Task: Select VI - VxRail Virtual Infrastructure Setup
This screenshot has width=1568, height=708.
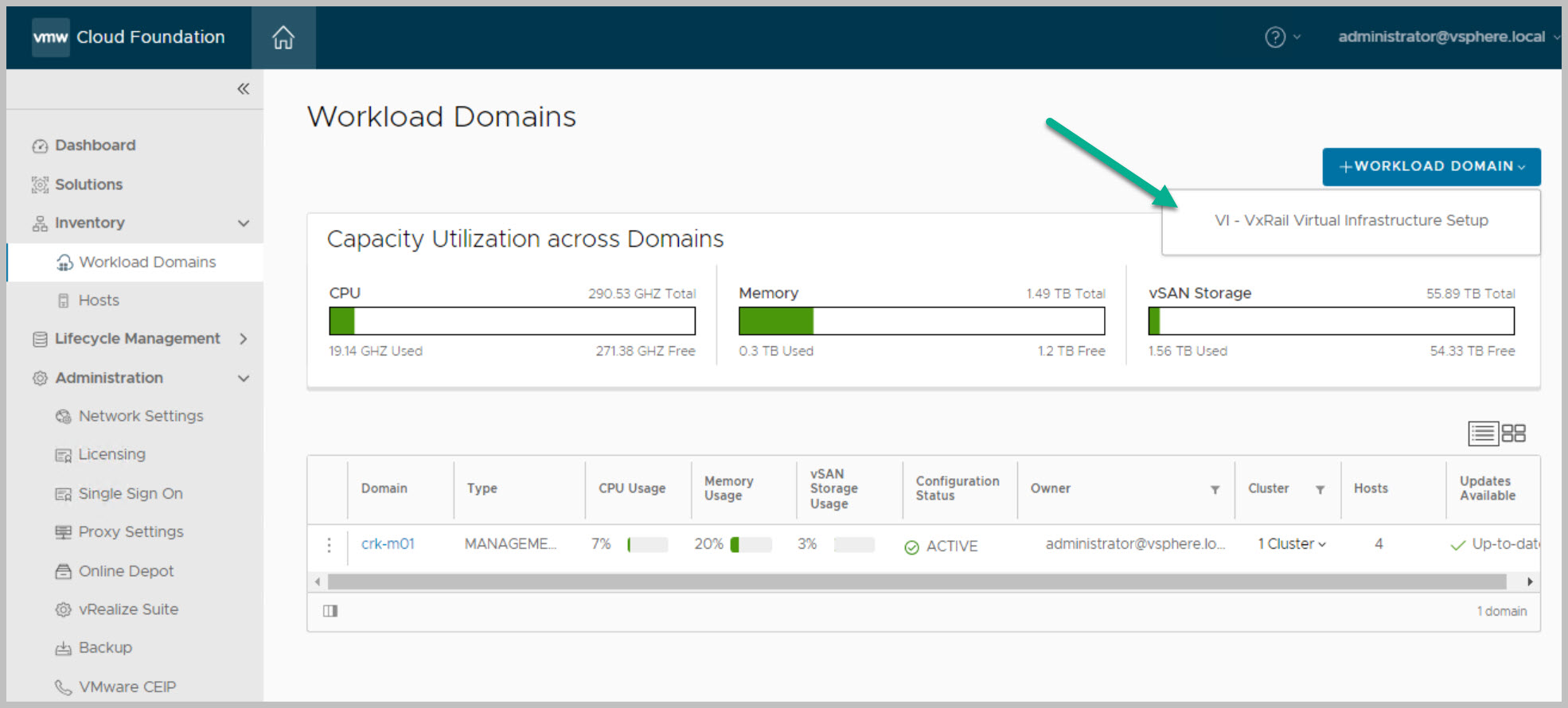Action: tap(1351, 220)
